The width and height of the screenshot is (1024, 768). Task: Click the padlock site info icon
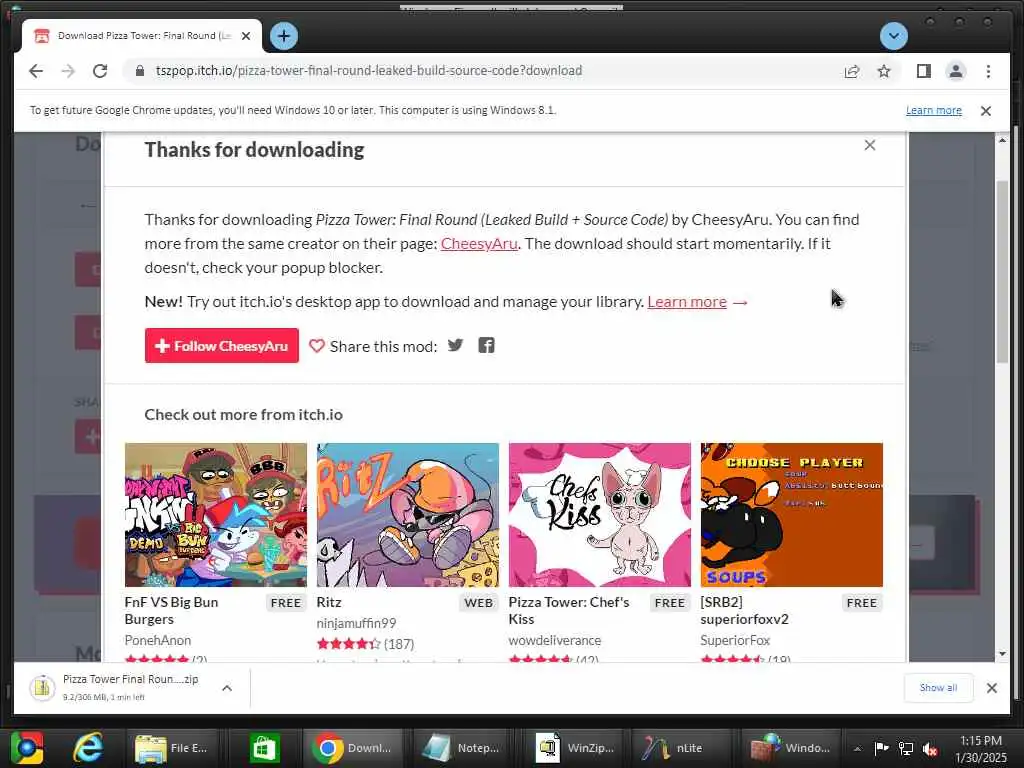pyautogui.click(x=139, y=71)
